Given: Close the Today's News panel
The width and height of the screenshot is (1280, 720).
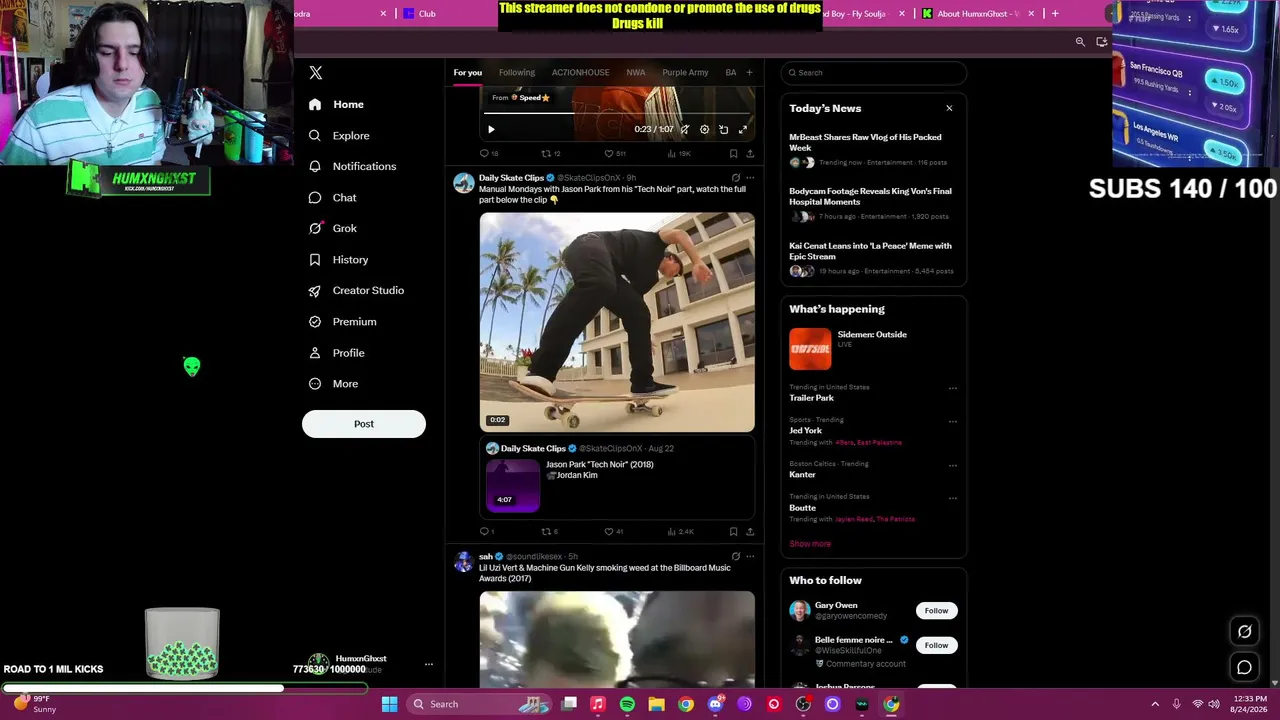Looking at the screenshot, I should [949, 108].
